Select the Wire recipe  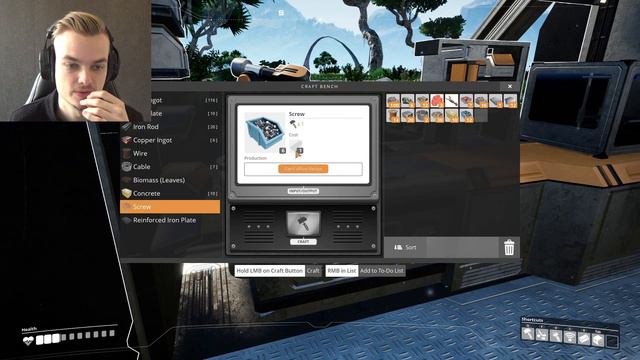[x=170, y=153]
